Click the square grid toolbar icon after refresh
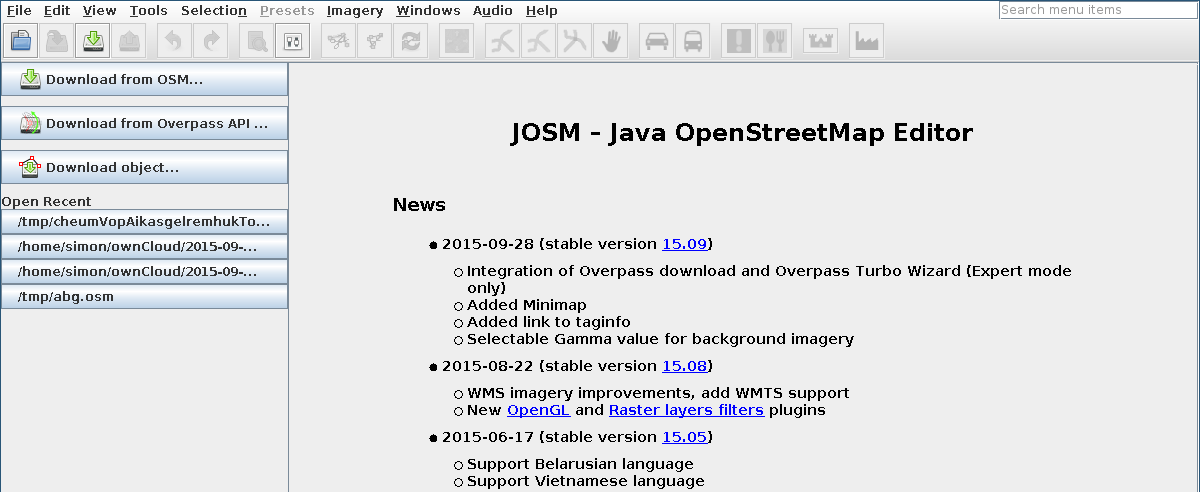Screen dimensions: 1200x492 (x=457, y=41)
